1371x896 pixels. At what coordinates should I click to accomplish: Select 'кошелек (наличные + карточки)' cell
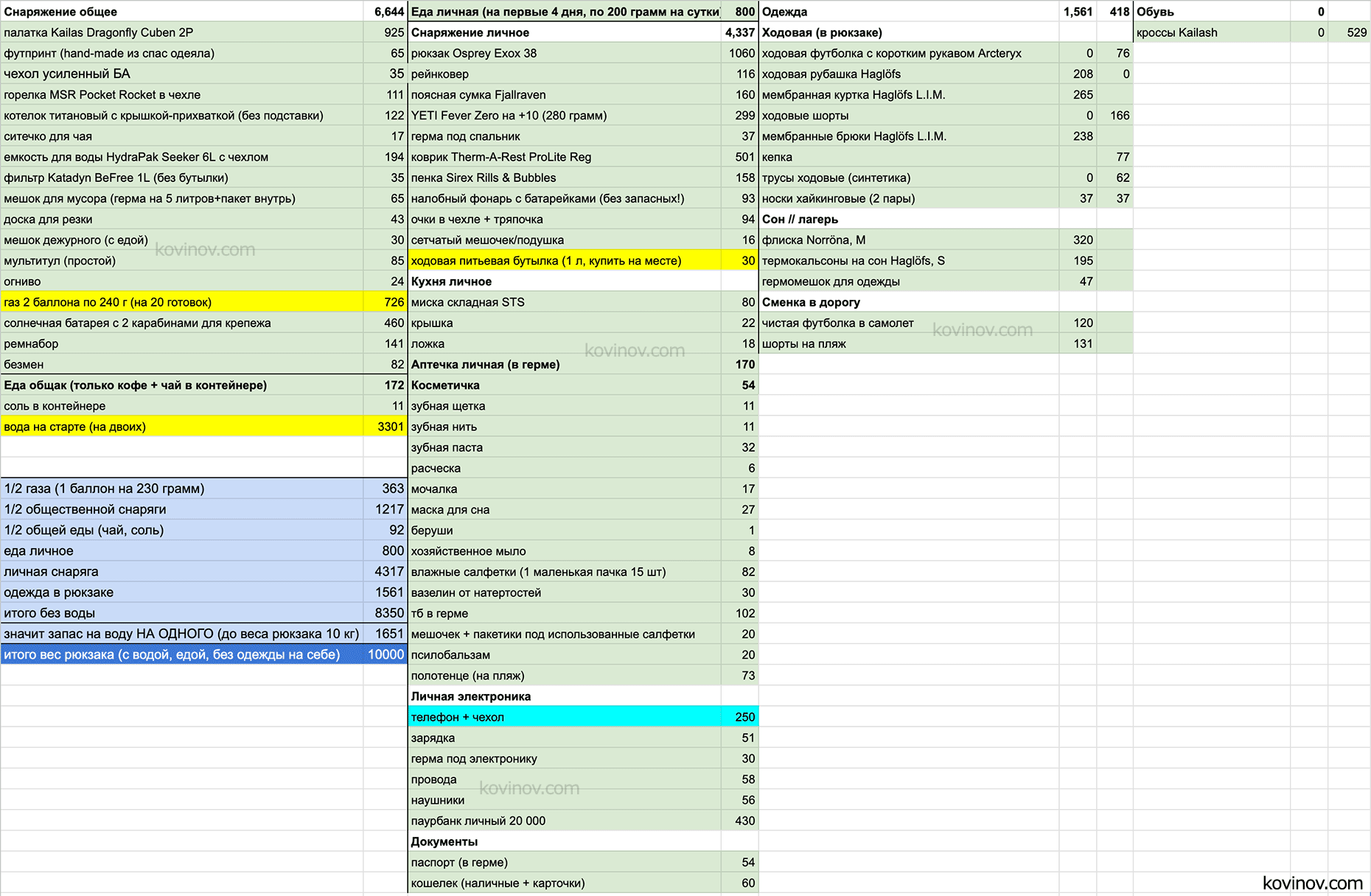[x=565, y=883]
